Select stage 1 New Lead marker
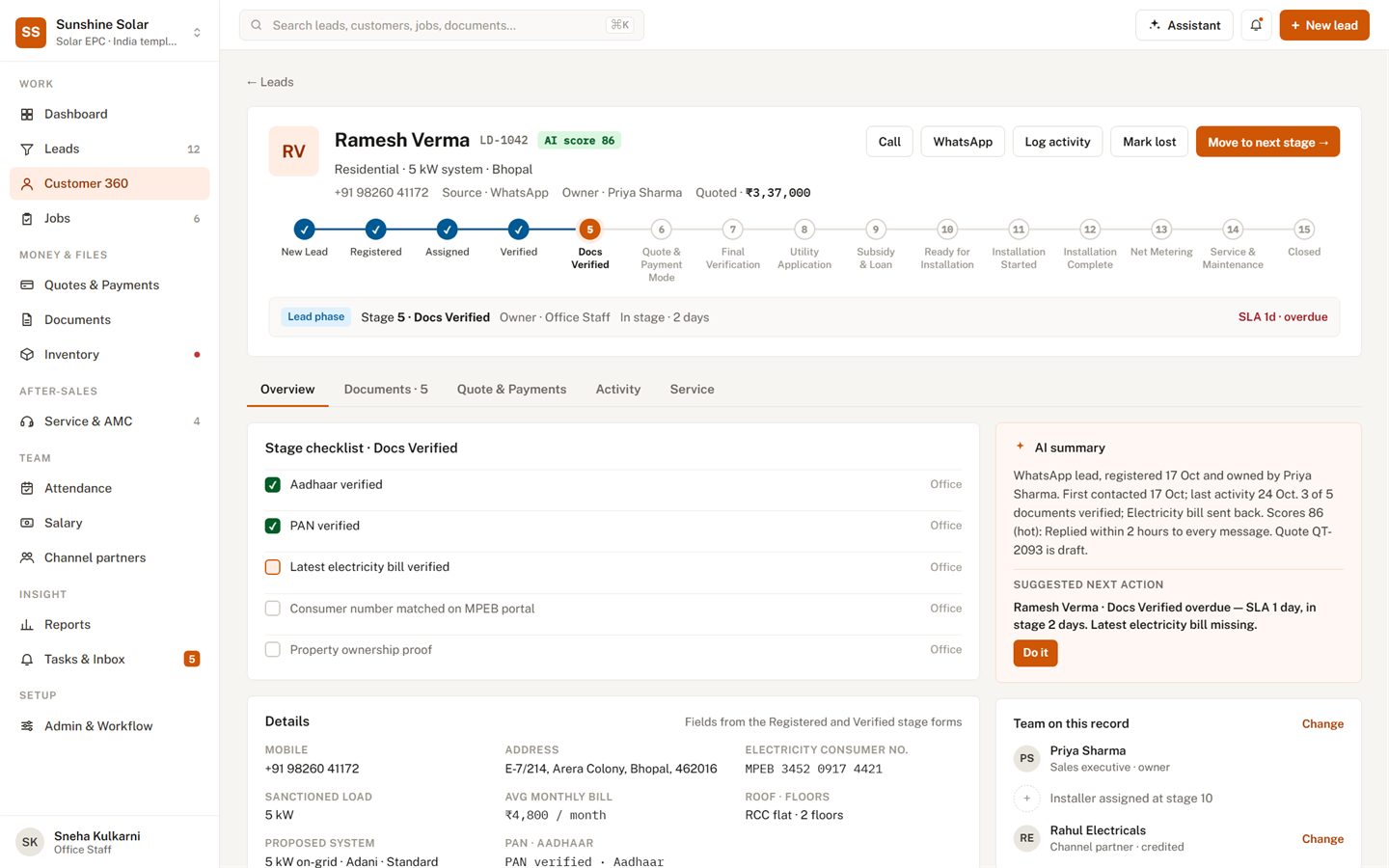Viewport: 1389px width, 868px height. 304,230
